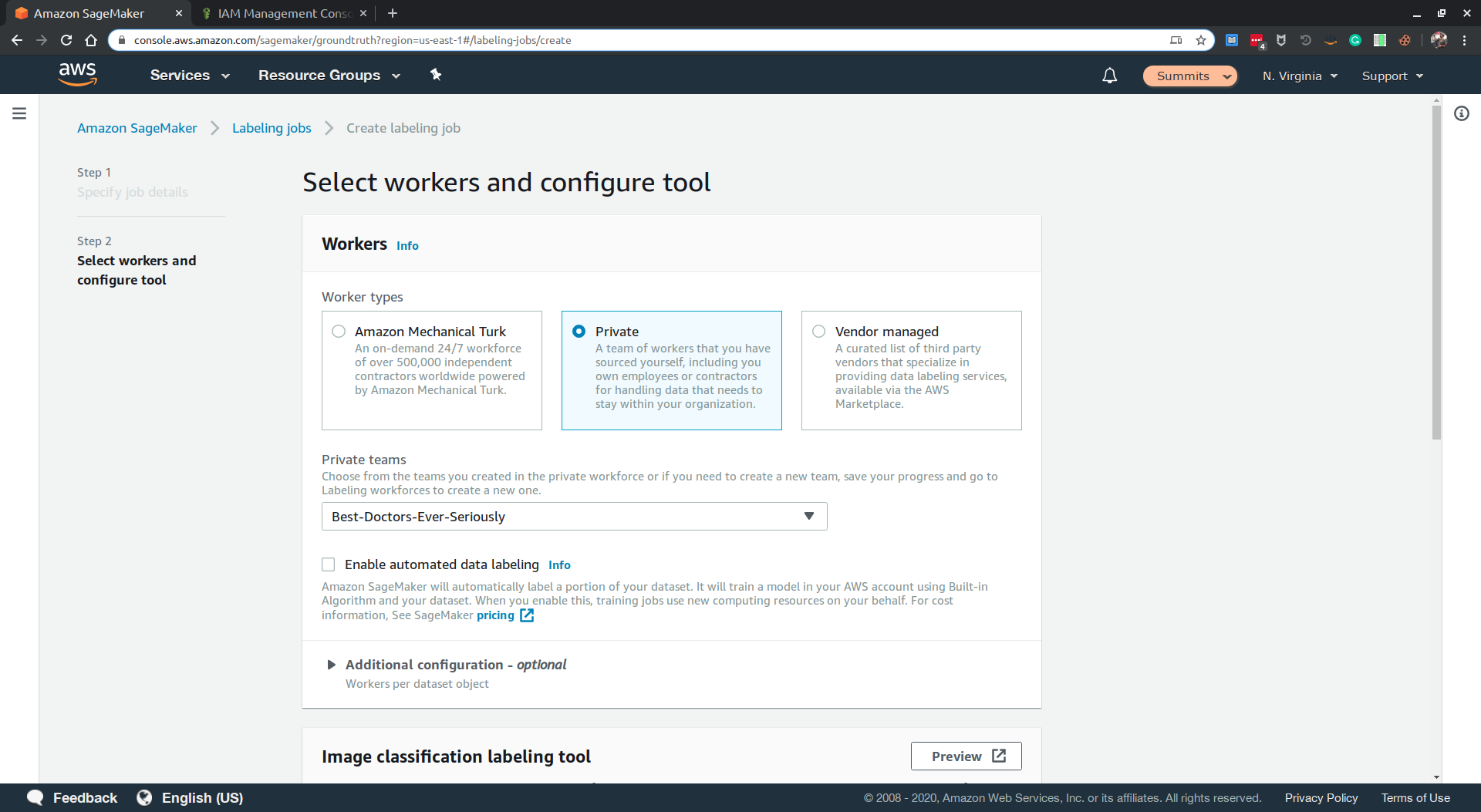1481x812 pixels.
Task: Click the browser back arrow
Action: 17,40
